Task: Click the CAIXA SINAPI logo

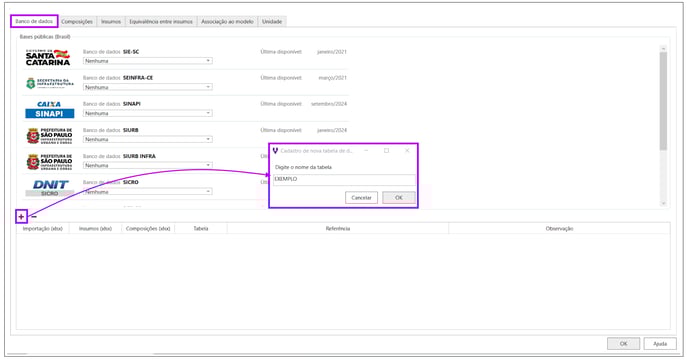Action: tap(49, 109)
